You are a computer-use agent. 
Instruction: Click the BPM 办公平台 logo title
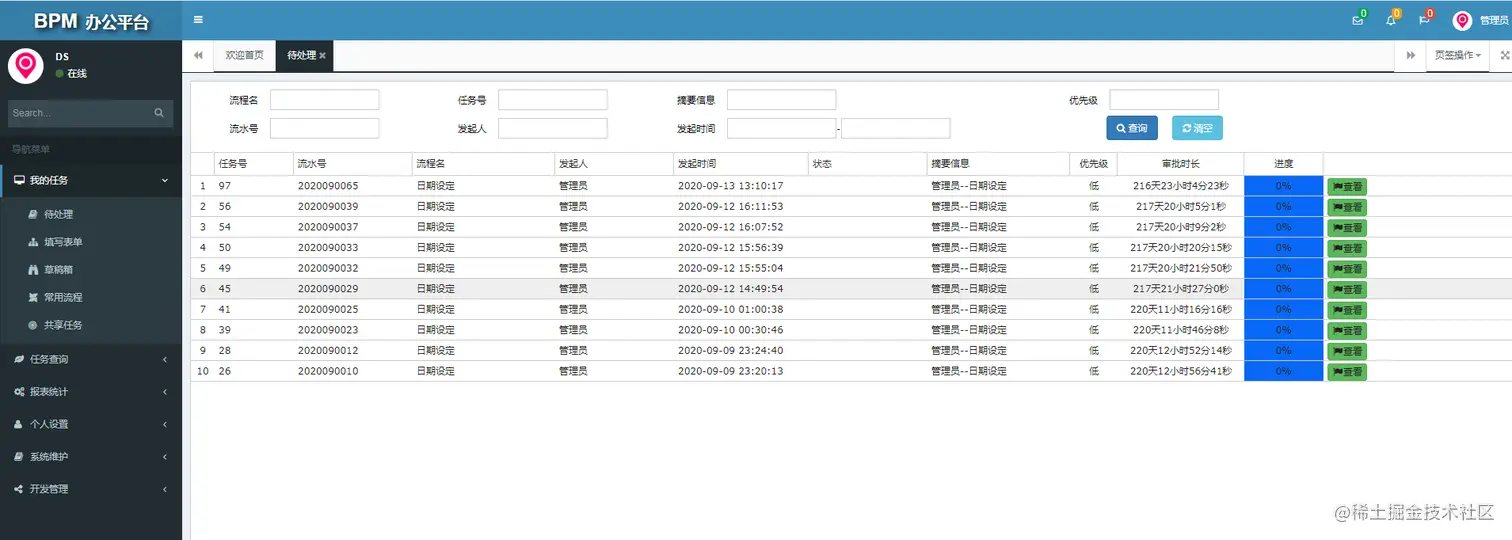tap(91, 21)
